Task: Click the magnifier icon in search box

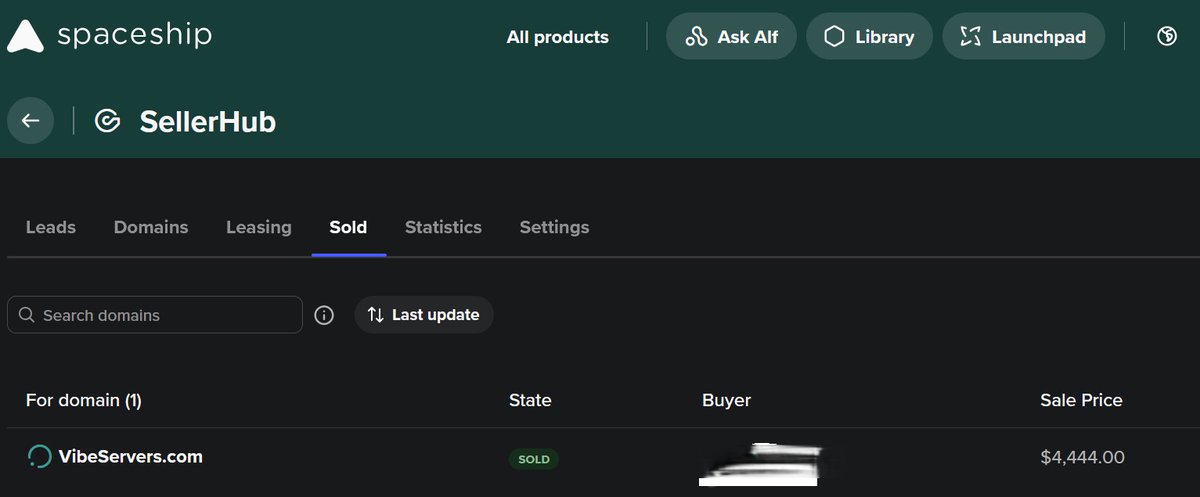Action: [27, 315]
